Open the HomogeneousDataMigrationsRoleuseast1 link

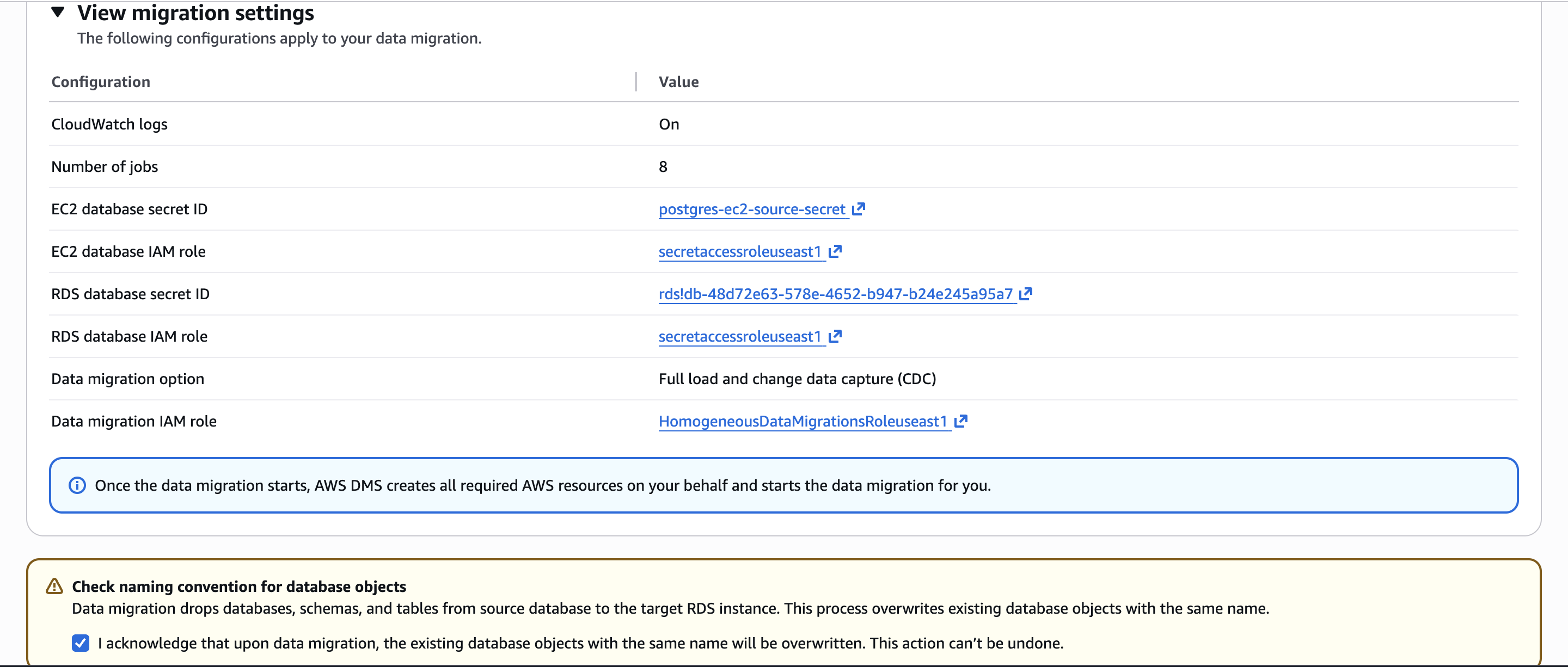[803, 422]
